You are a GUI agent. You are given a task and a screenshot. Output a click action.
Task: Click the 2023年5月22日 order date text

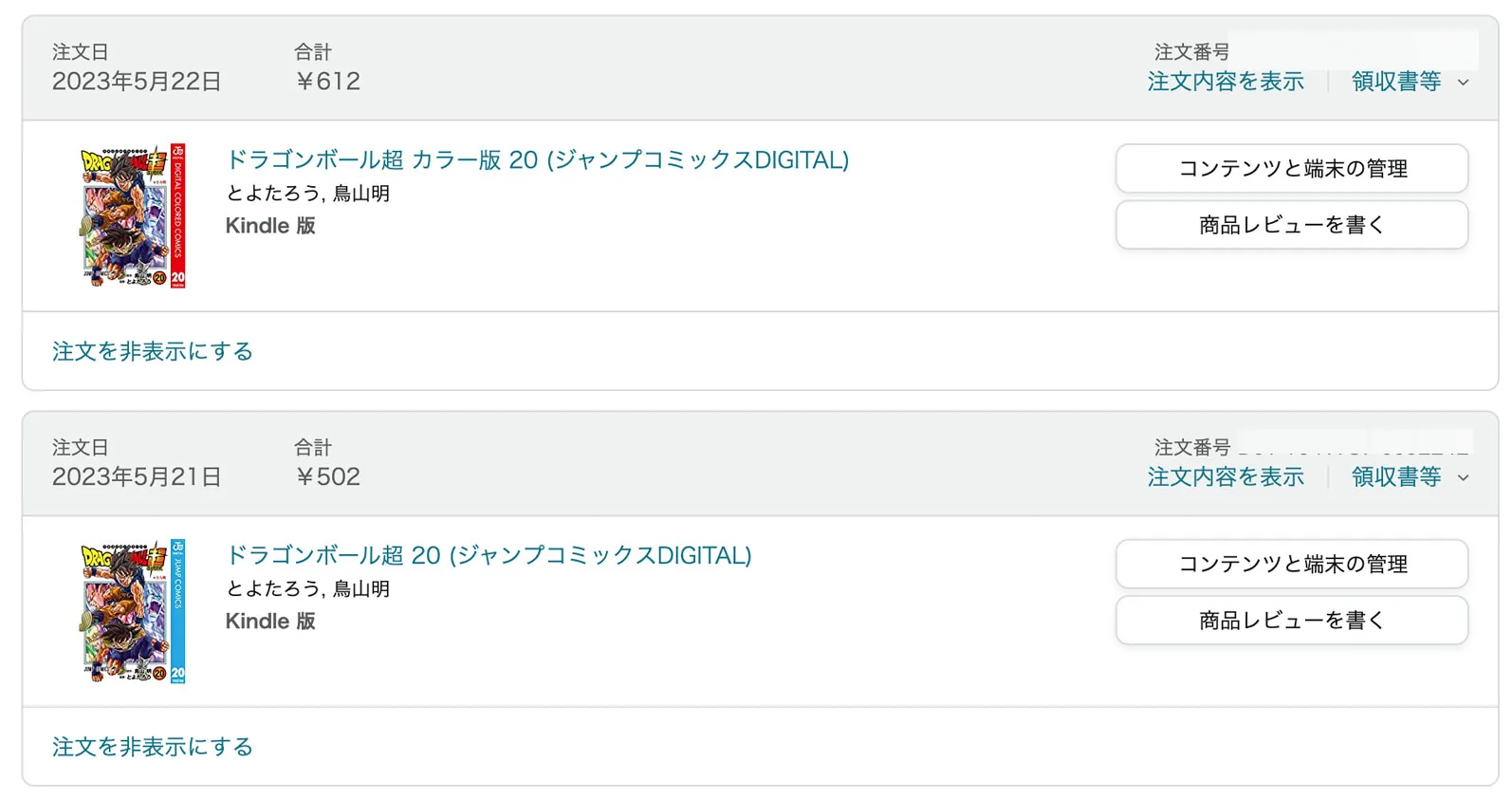tap(137, 82)
